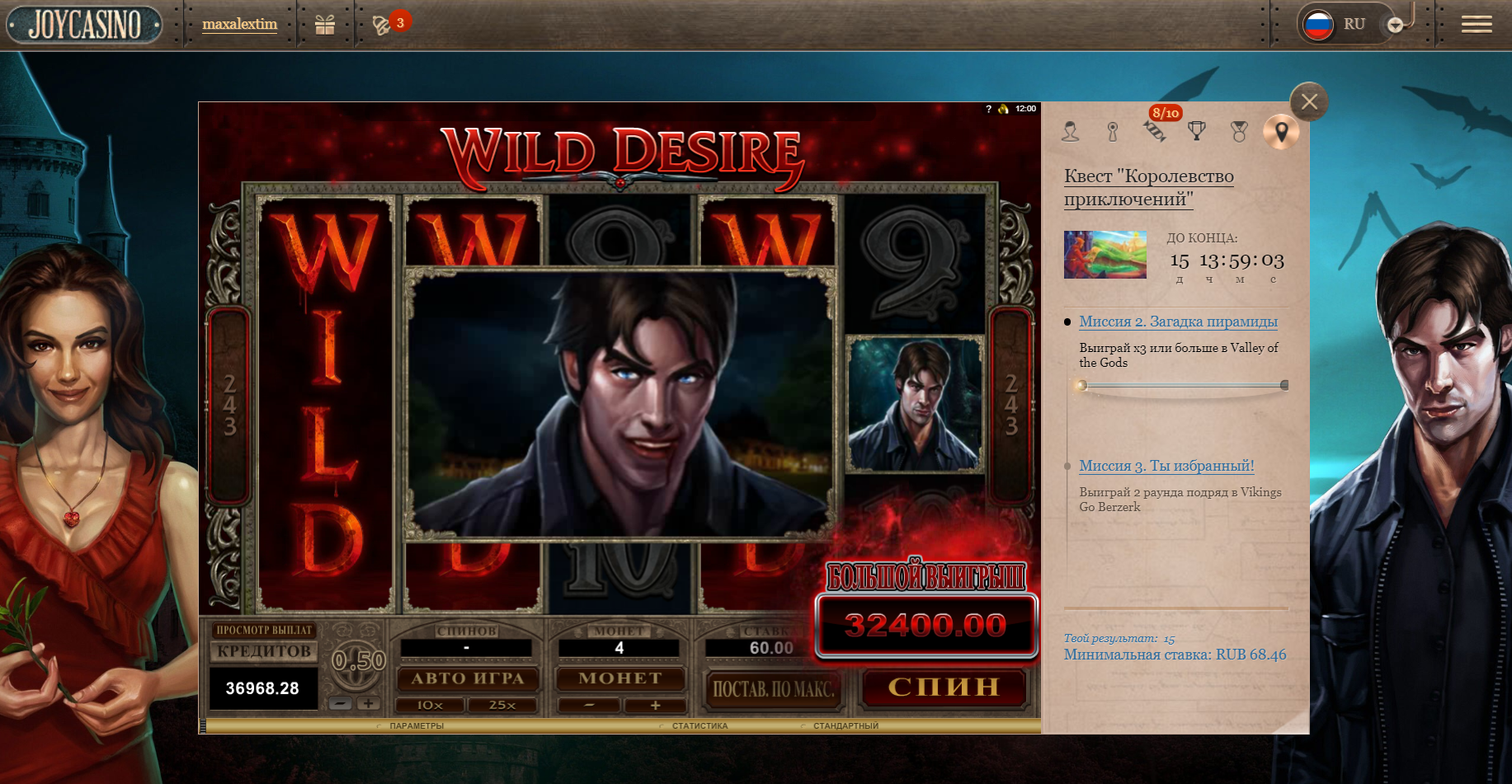Image resolution: width=1512 pixels, height=784 pixels.
Task: Decrease coin value with minus under 0.50
Action: pyautogui.click(x=341, y=704)
